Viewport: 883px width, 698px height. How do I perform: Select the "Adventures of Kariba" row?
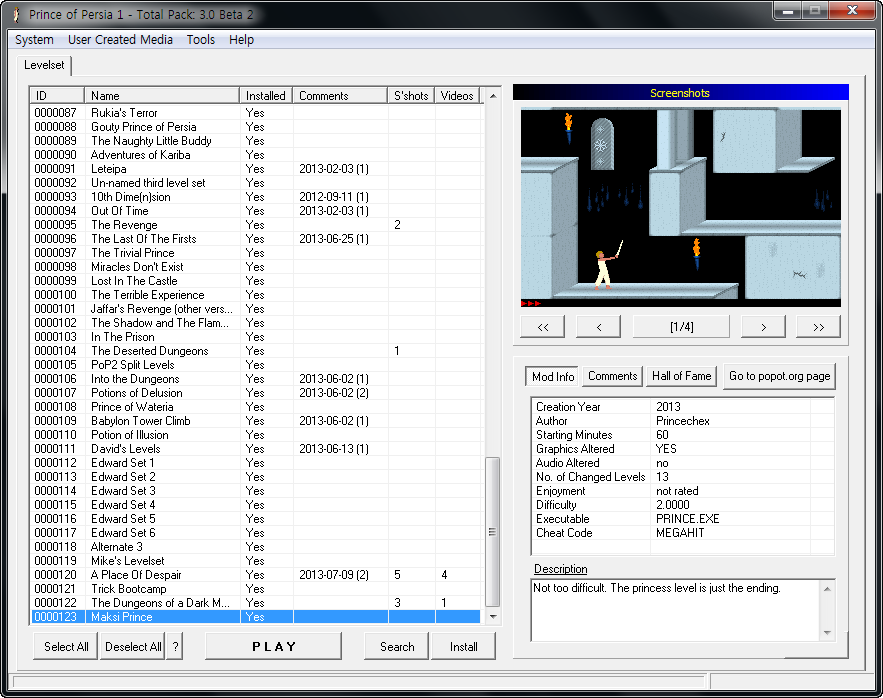coord(256,155)
